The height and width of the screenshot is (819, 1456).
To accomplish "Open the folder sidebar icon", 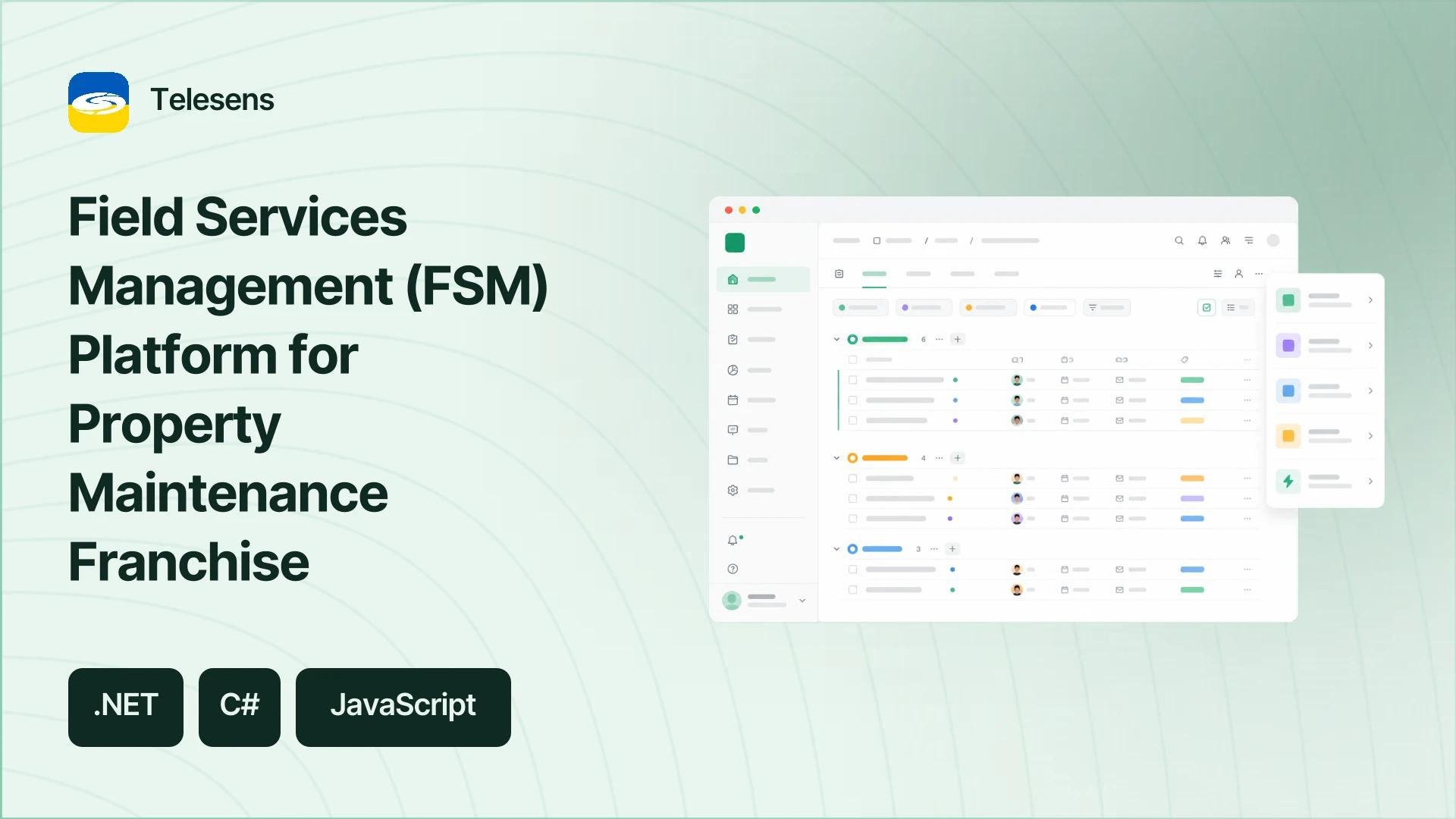I will [733, 460].
